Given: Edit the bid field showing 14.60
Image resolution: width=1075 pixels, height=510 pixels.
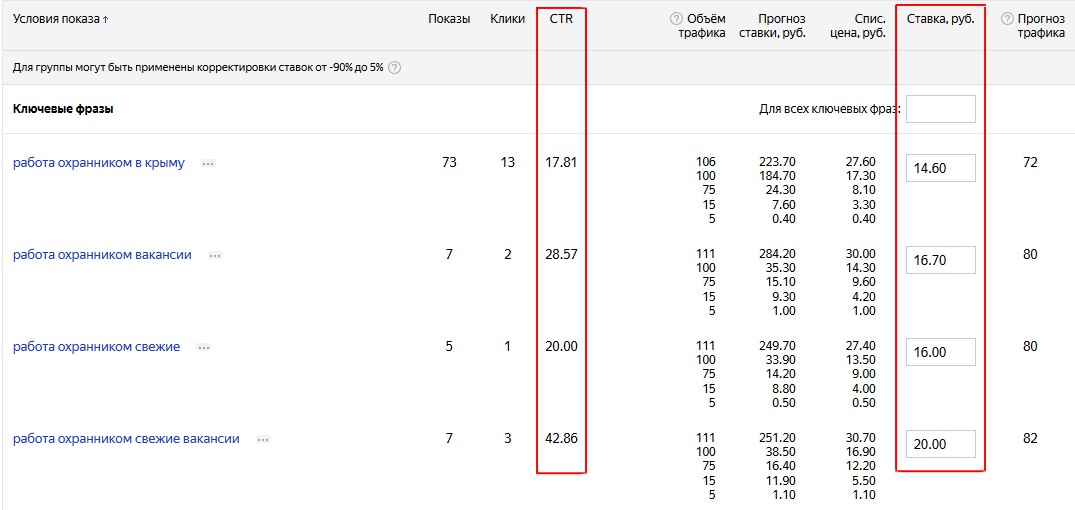Looking at the screenshot, I should point(941,168).
